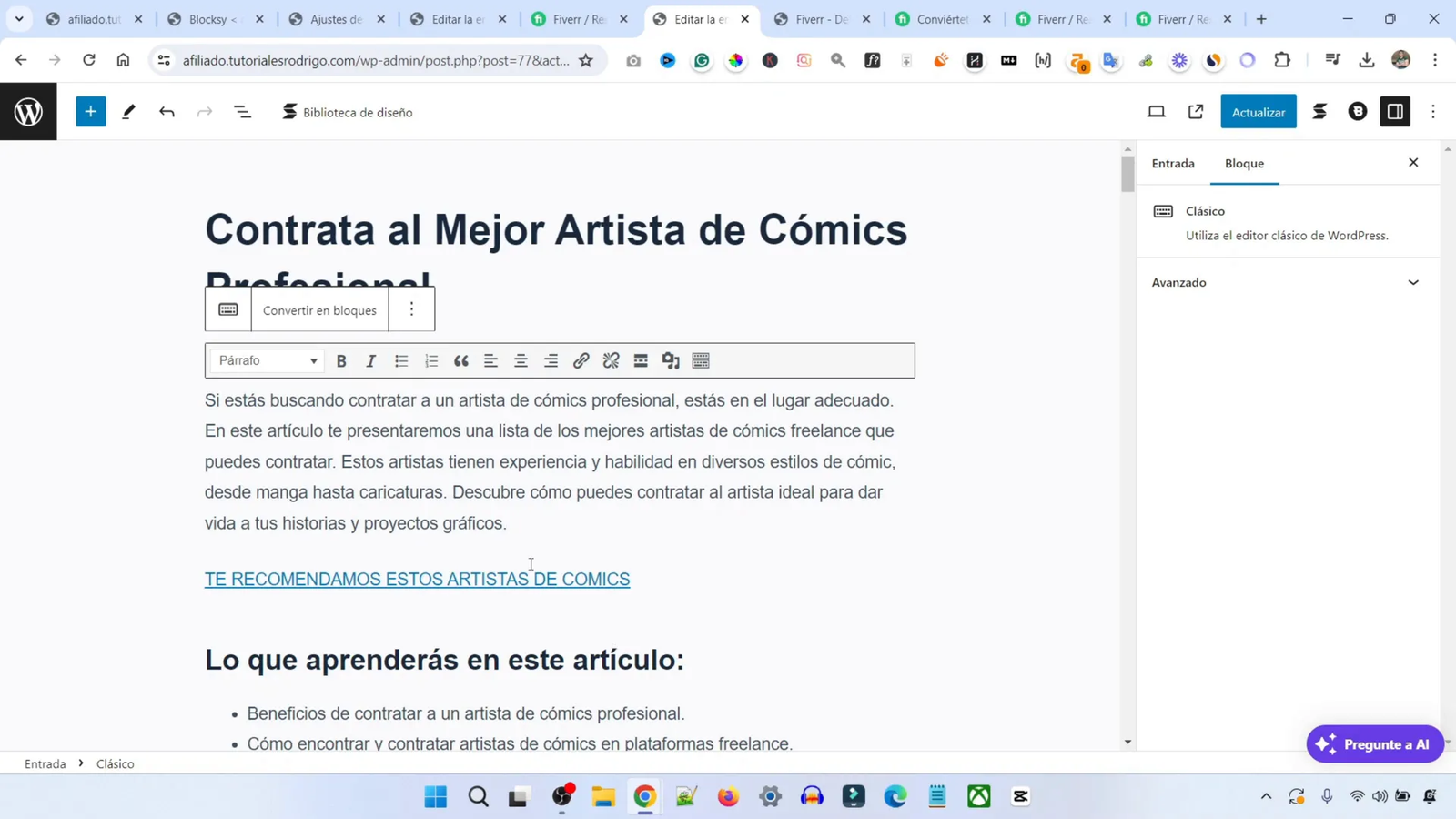Insert a link using the chain icon
This screenshot has height=819, width=1456.
581,361
